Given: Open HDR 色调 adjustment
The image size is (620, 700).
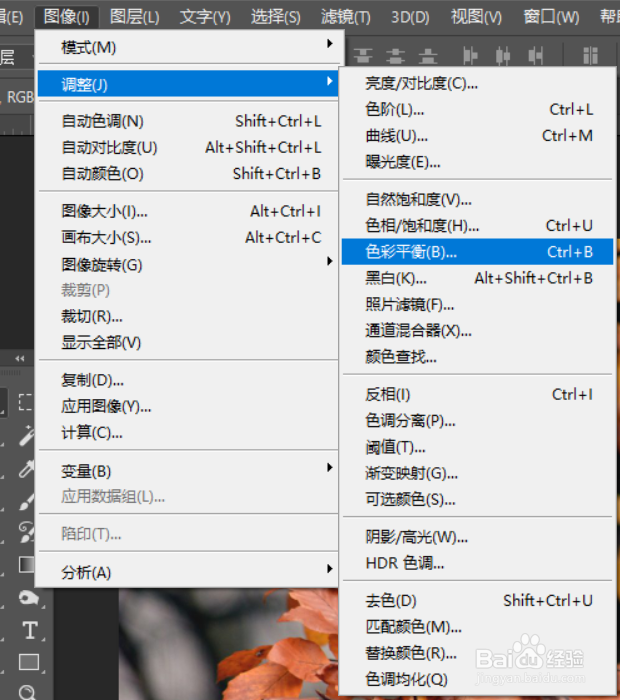Looking at the screenshot, I should 478,563.
